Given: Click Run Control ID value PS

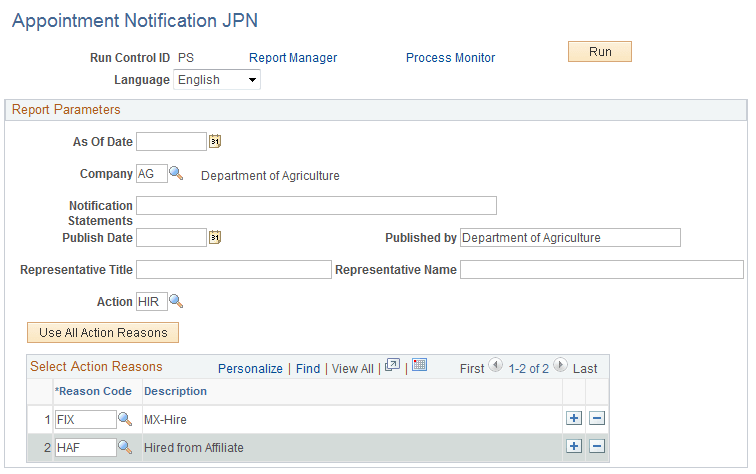Looking at the screenshot, I should pyautogui.click(x=186, y=58).
